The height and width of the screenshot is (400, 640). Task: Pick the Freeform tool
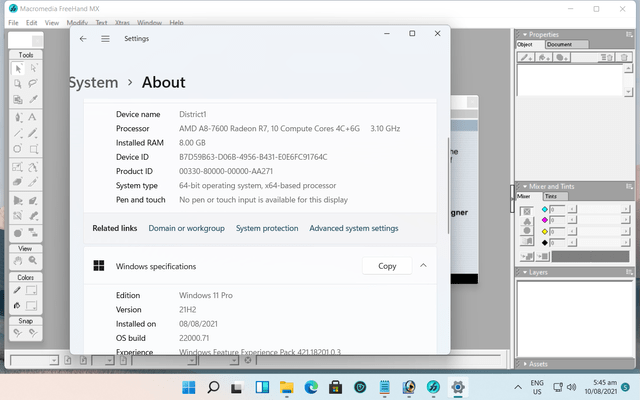33,167
